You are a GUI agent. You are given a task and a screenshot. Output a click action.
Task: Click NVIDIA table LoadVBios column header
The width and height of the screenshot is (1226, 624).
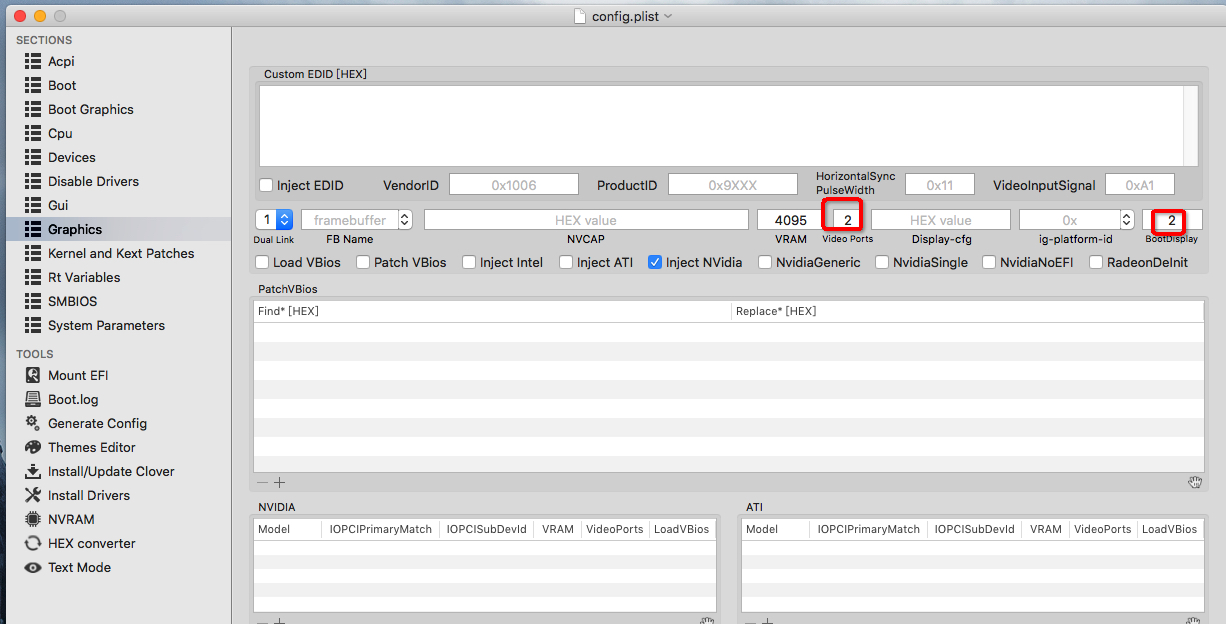pos(683,529)
